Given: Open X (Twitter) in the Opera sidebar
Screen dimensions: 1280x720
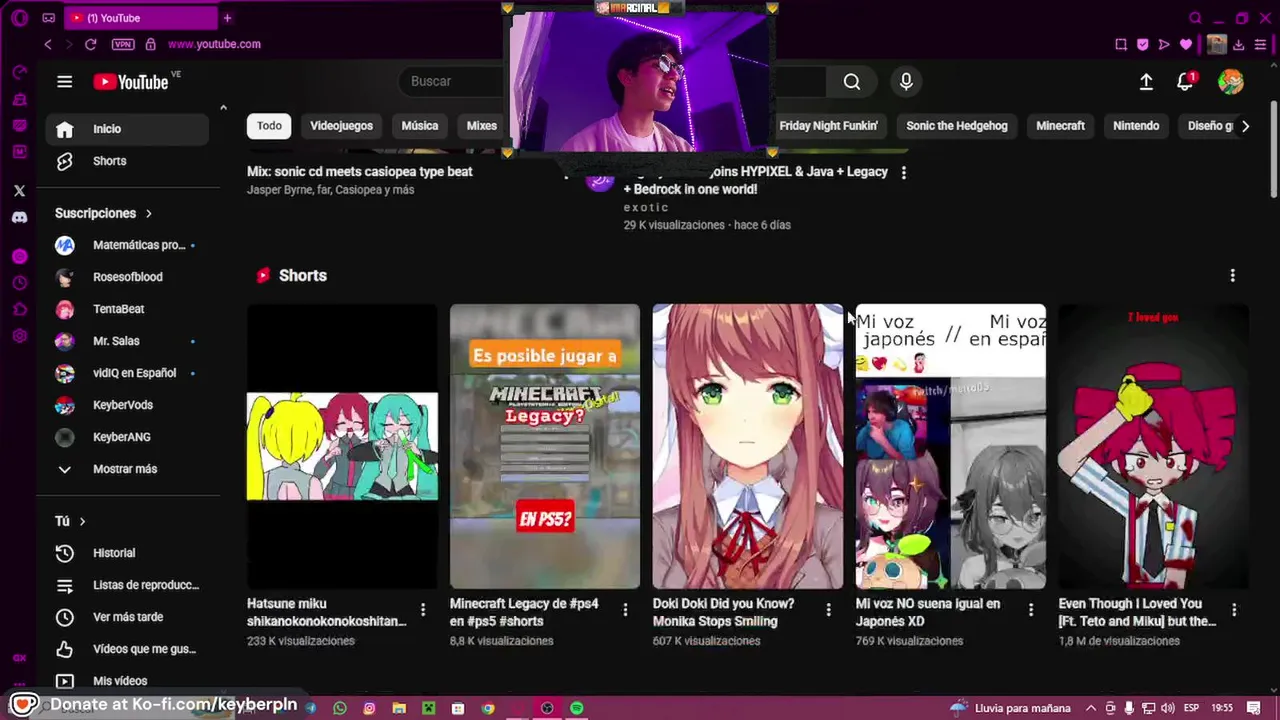Looking at the screenshot, I should 19,190.
